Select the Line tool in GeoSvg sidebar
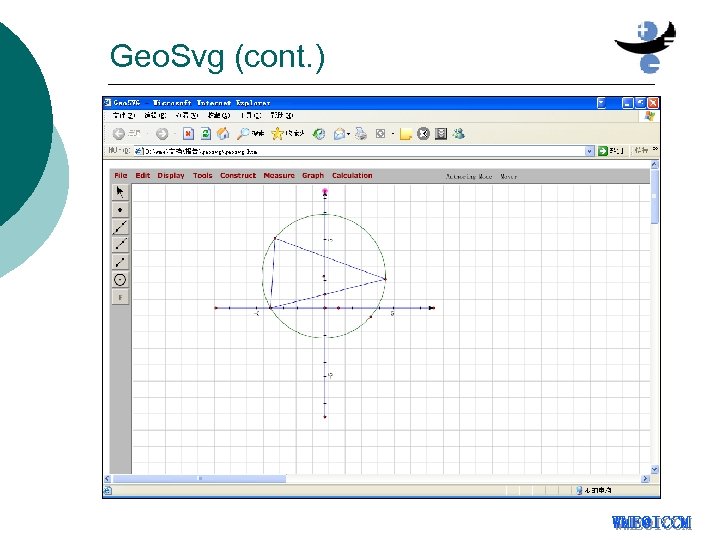720x540 pixels. click(x=120, y=227)
